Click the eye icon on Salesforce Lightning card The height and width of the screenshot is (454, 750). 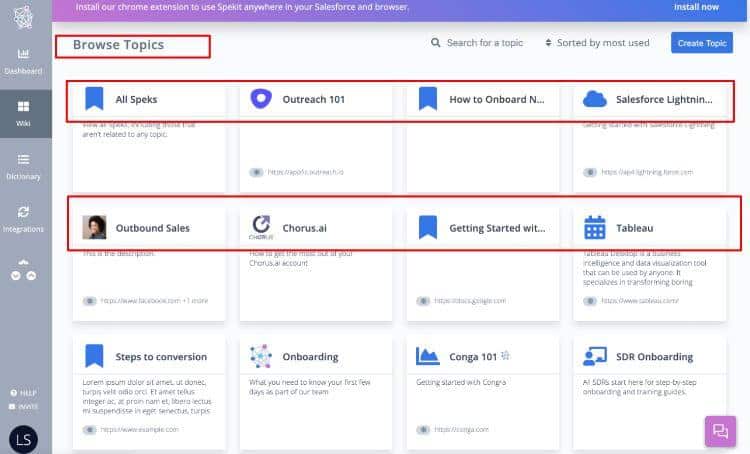pyautogui.click(x=590, y=172)
